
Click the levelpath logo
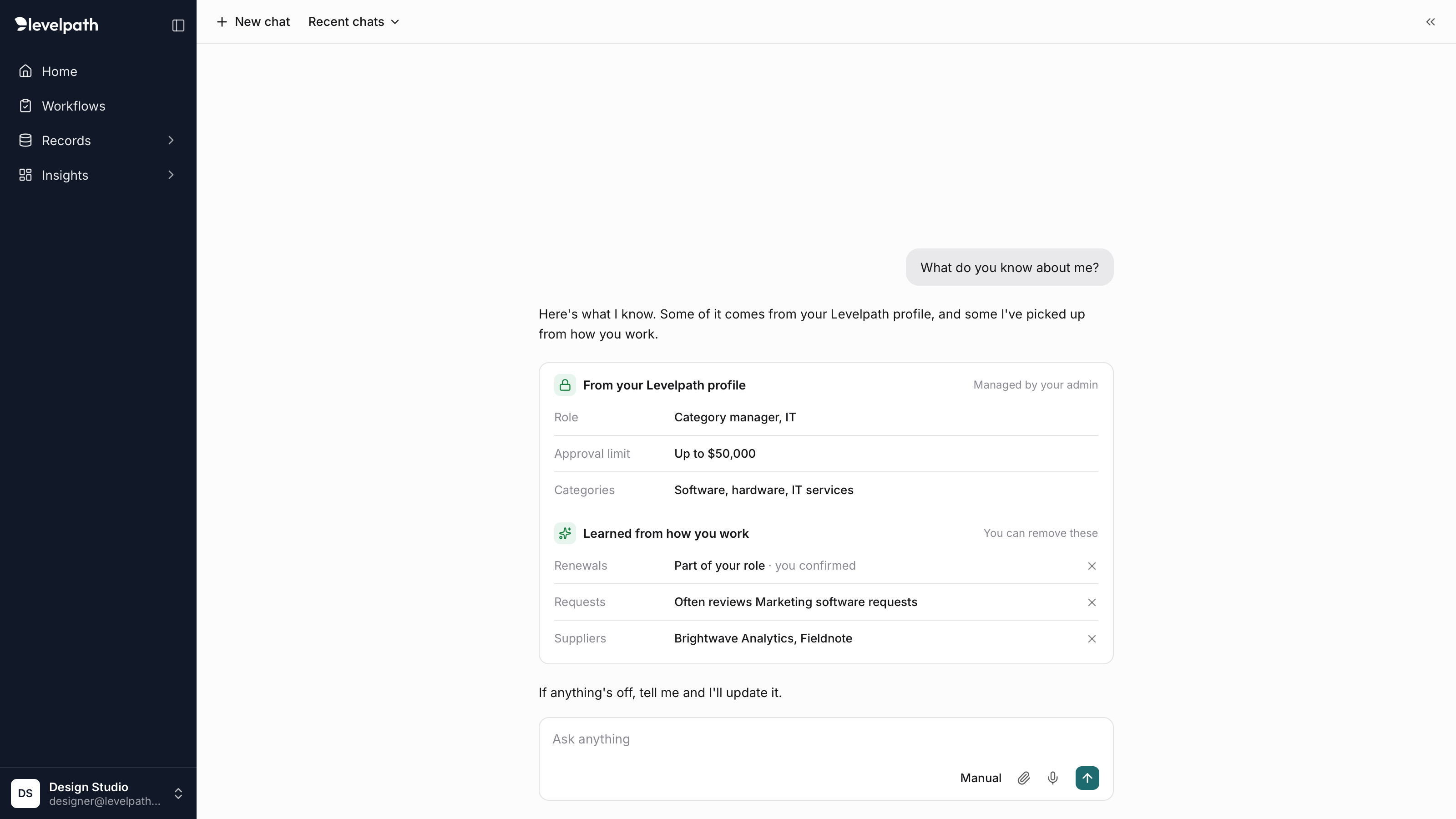[x=56, y=25]
